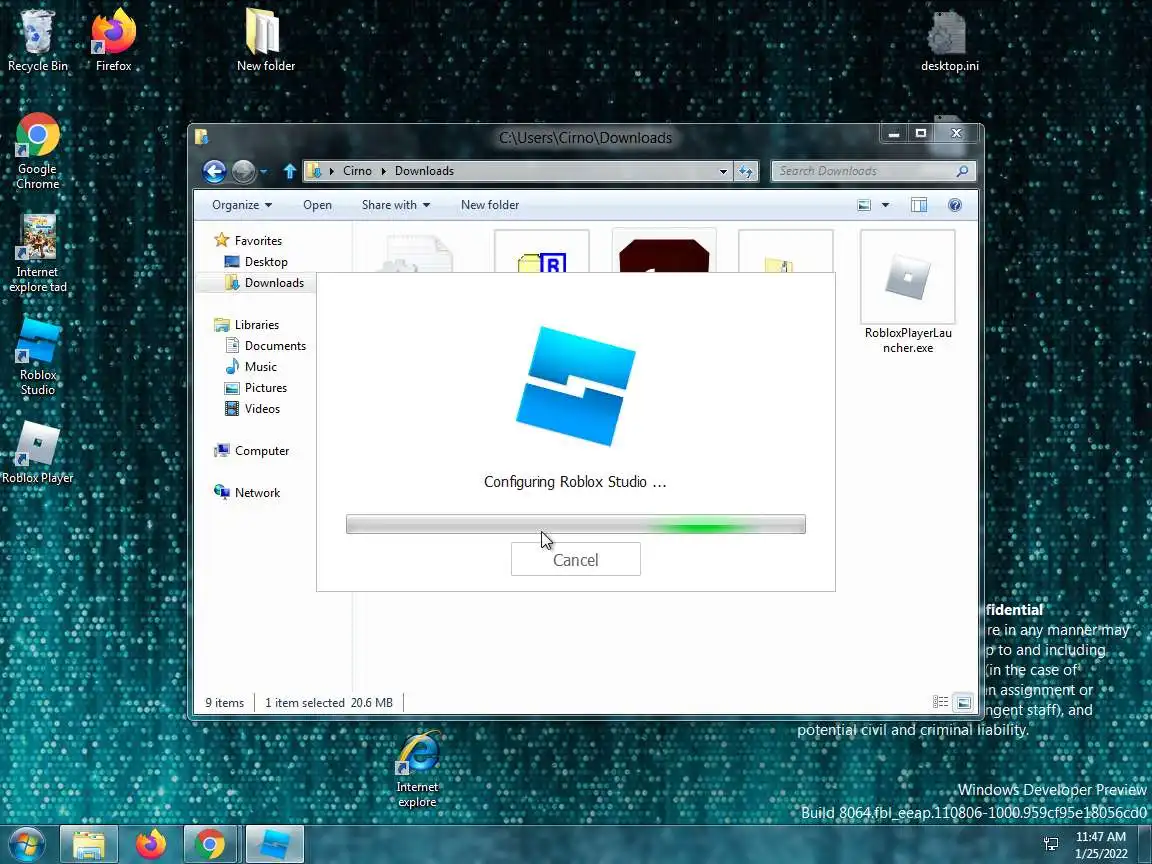Select the Internet explore icon below the window
The image size is (1152, 864).
(x=417, y=770)
